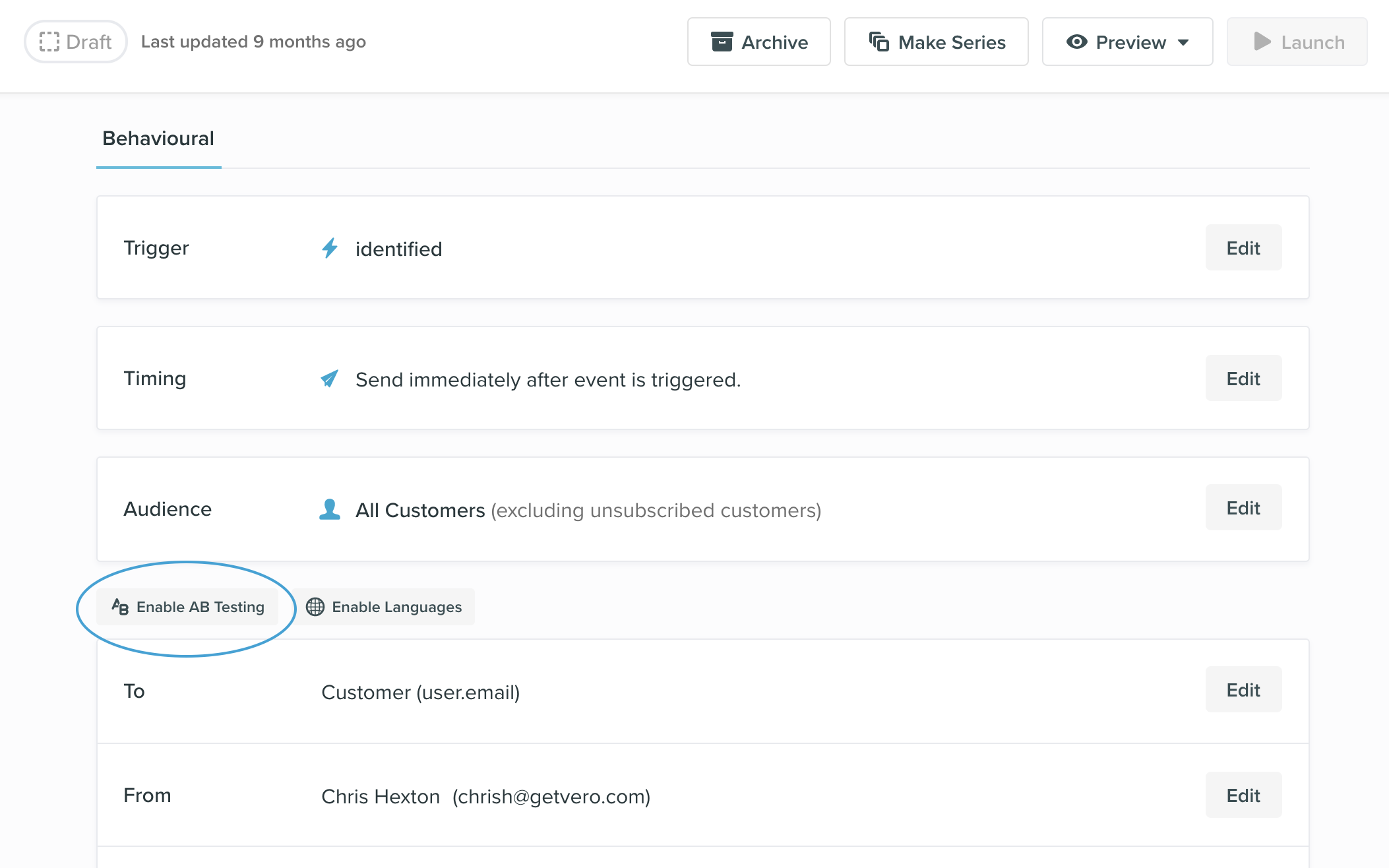Switch to the Behavioural tab
The width and height of the screenshot is (1389, 868).
click(158, 139)
